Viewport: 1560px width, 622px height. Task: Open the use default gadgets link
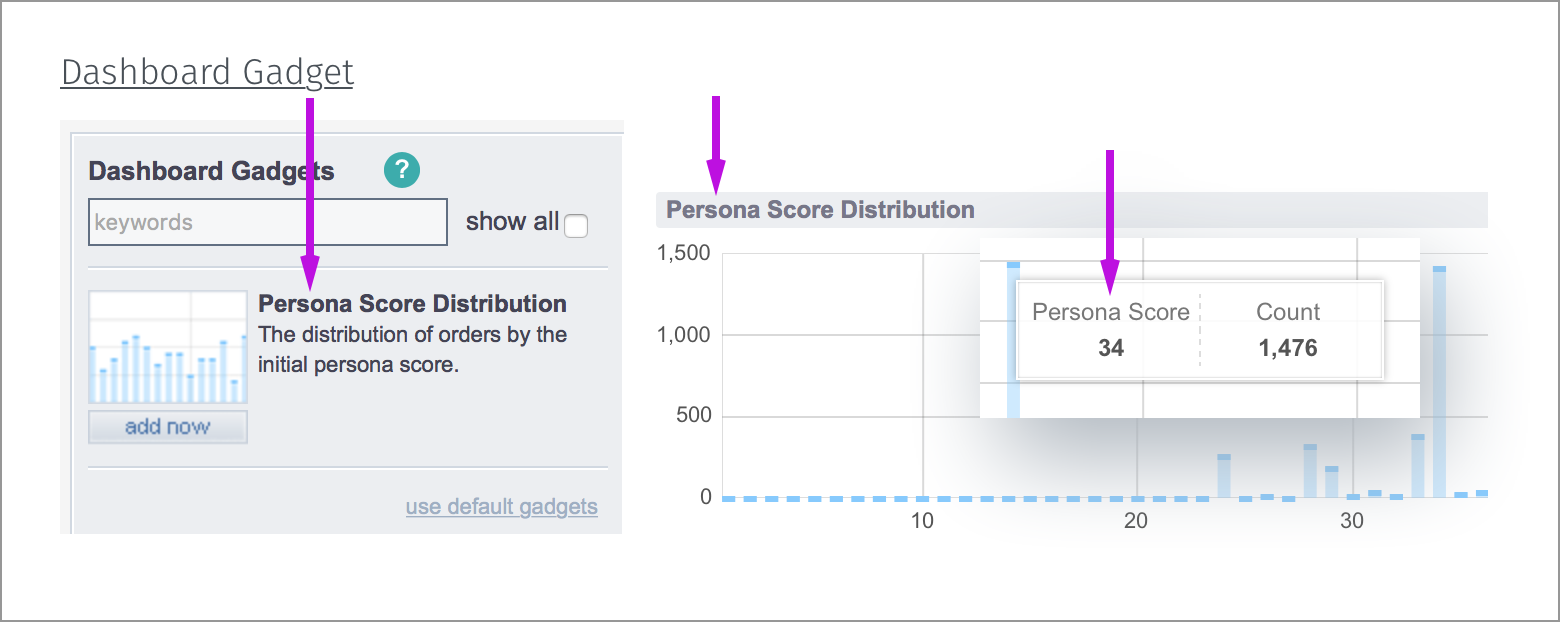(x=502, y=506)
